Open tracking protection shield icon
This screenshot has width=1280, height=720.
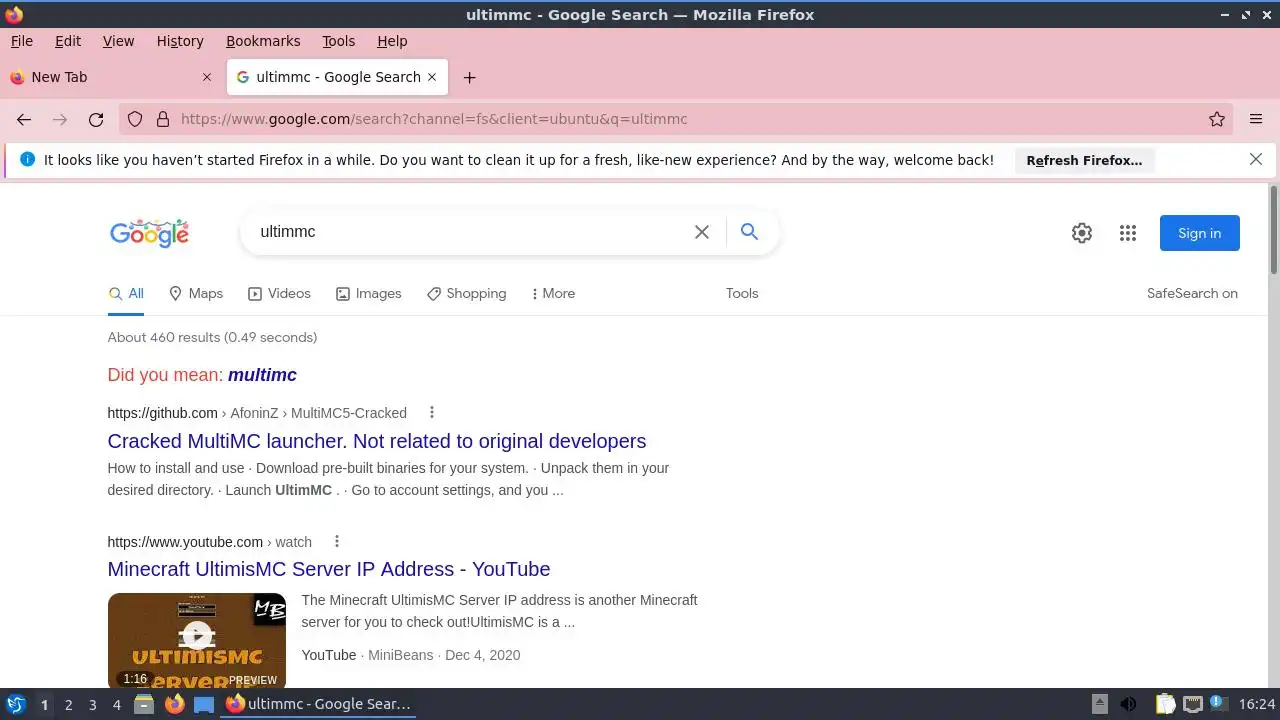(x=135, y=119)
